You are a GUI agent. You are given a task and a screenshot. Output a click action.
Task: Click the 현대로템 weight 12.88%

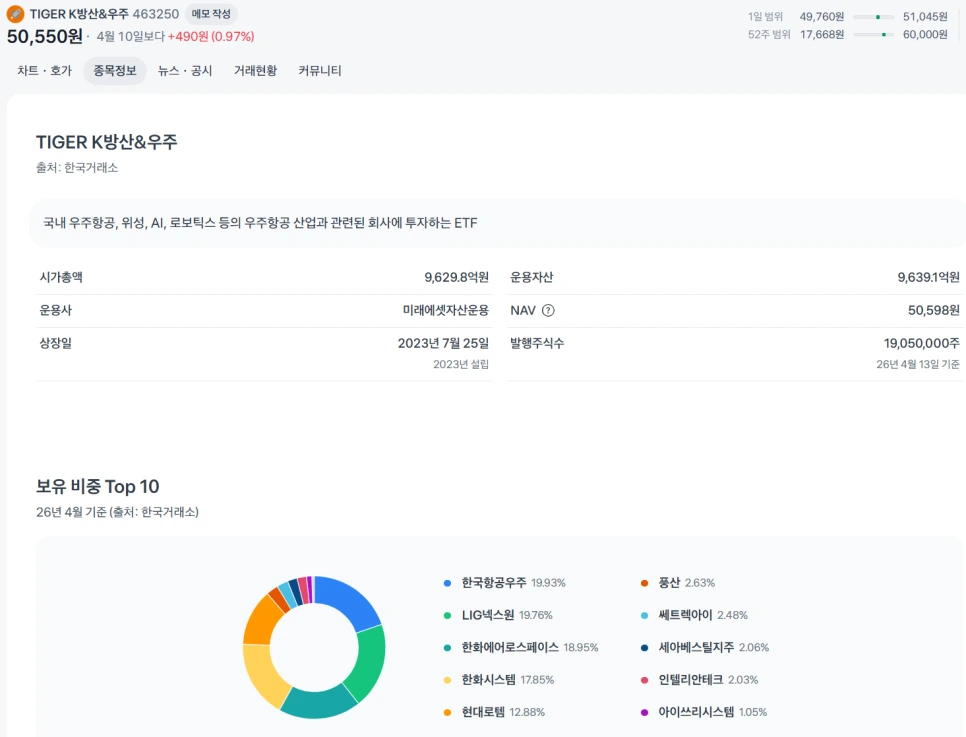[x=527, y=712]
